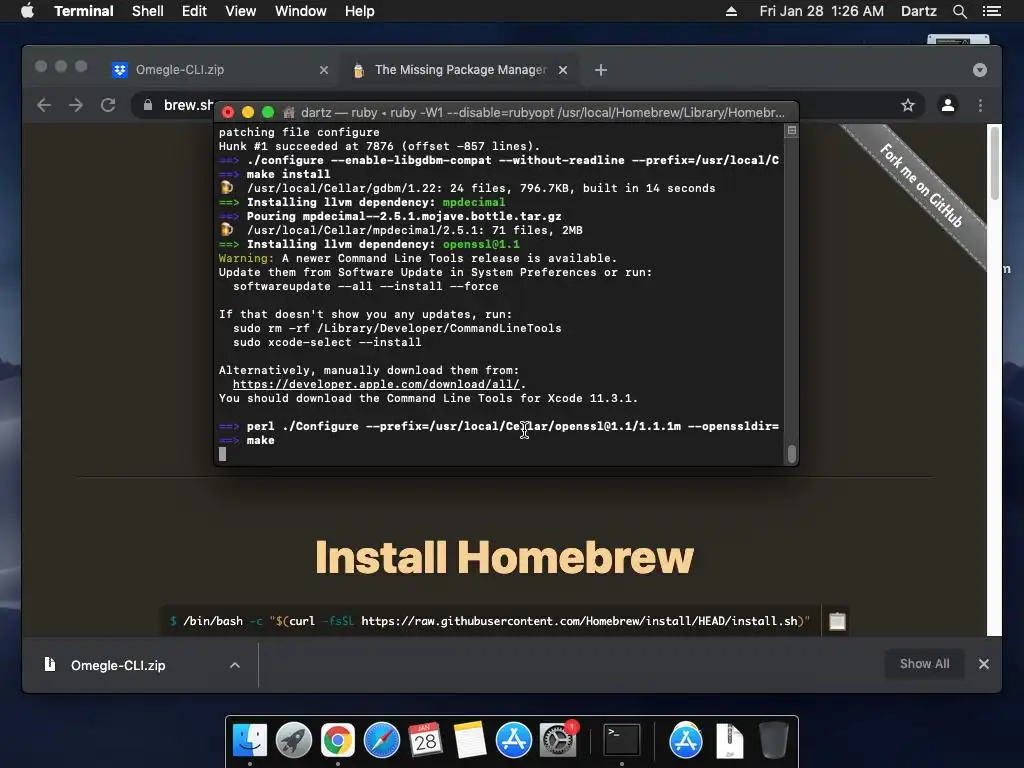The image size is (1024, 768).
Task: Reload the brew.sh page
Action: pos(108,105)
